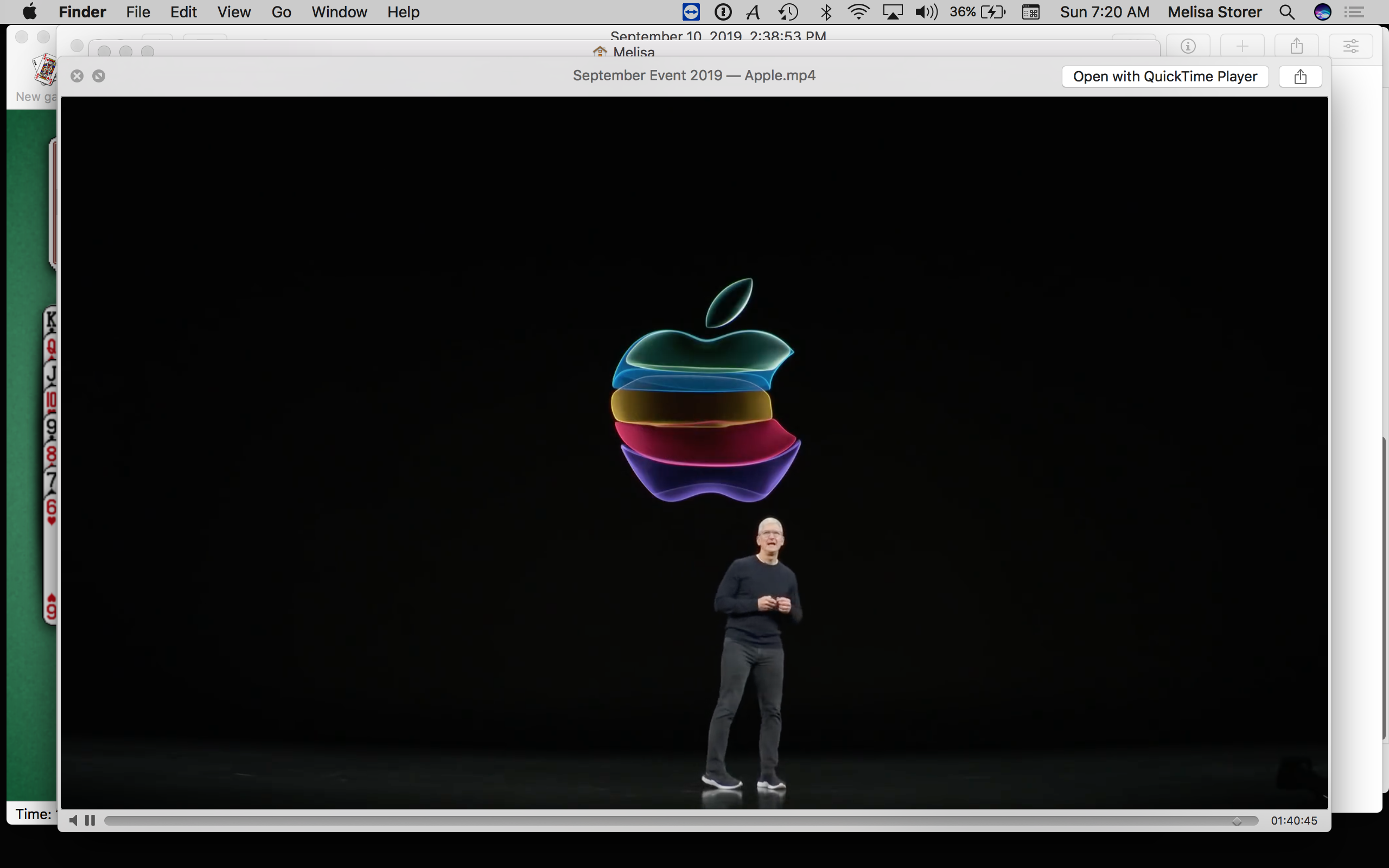Open the Help menu
Screen dimensions: 1389x868
coord(403,12)
